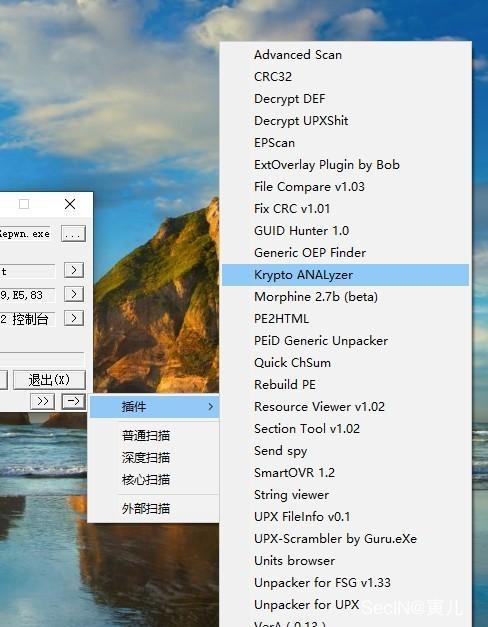488x627 pixels.
Task: Open the Advanced Scan plugin
Action: (345, 55)
